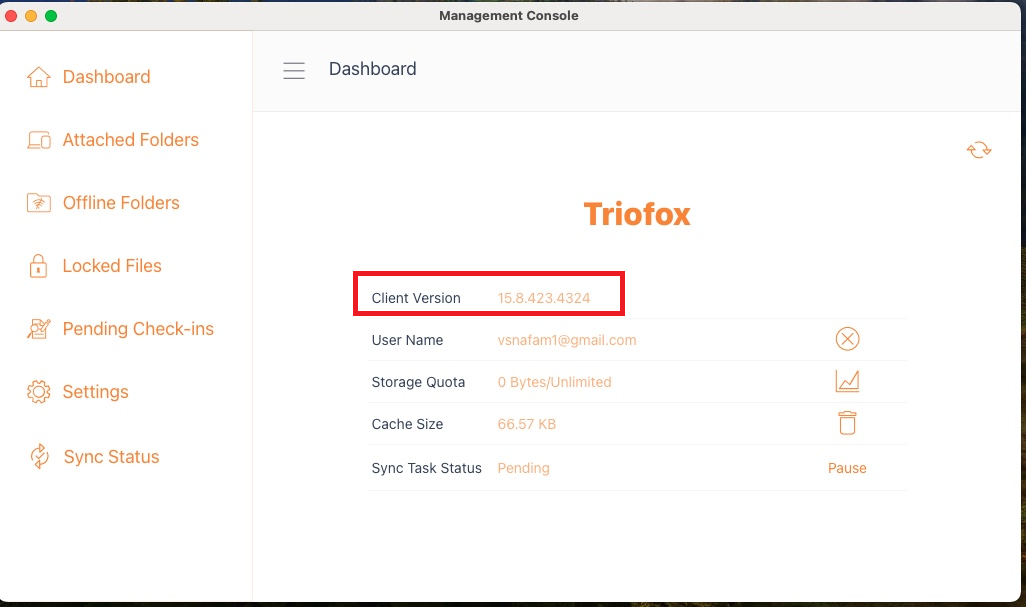Screen dimensions: 1026x607
Task: Click the Triofox logo title
Action: [x=637, y=214]
